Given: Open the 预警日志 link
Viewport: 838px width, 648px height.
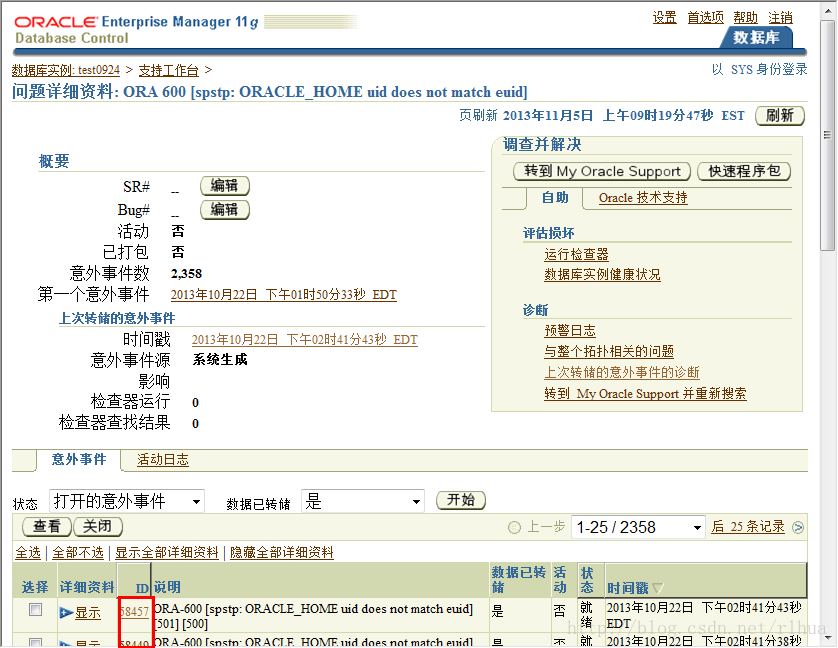Looking at the screenshot, I should click(x=570, y=331).
